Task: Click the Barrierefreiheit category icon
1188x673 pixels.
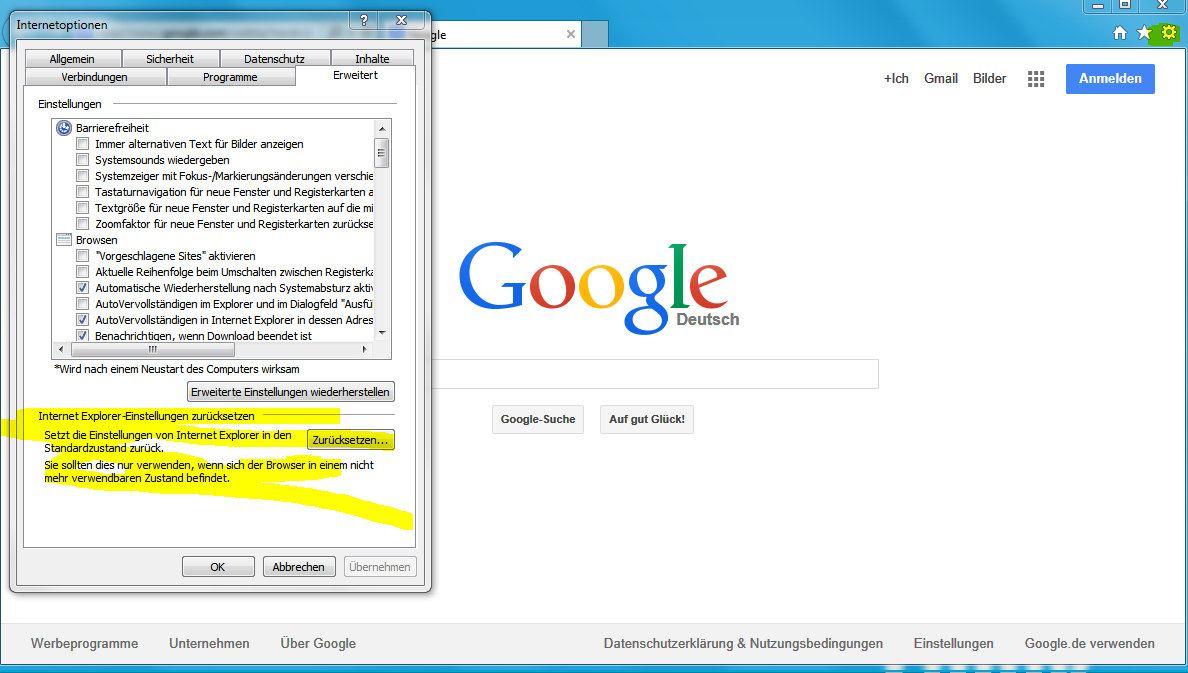Action: pyautogui.click(x=64, y=128)
